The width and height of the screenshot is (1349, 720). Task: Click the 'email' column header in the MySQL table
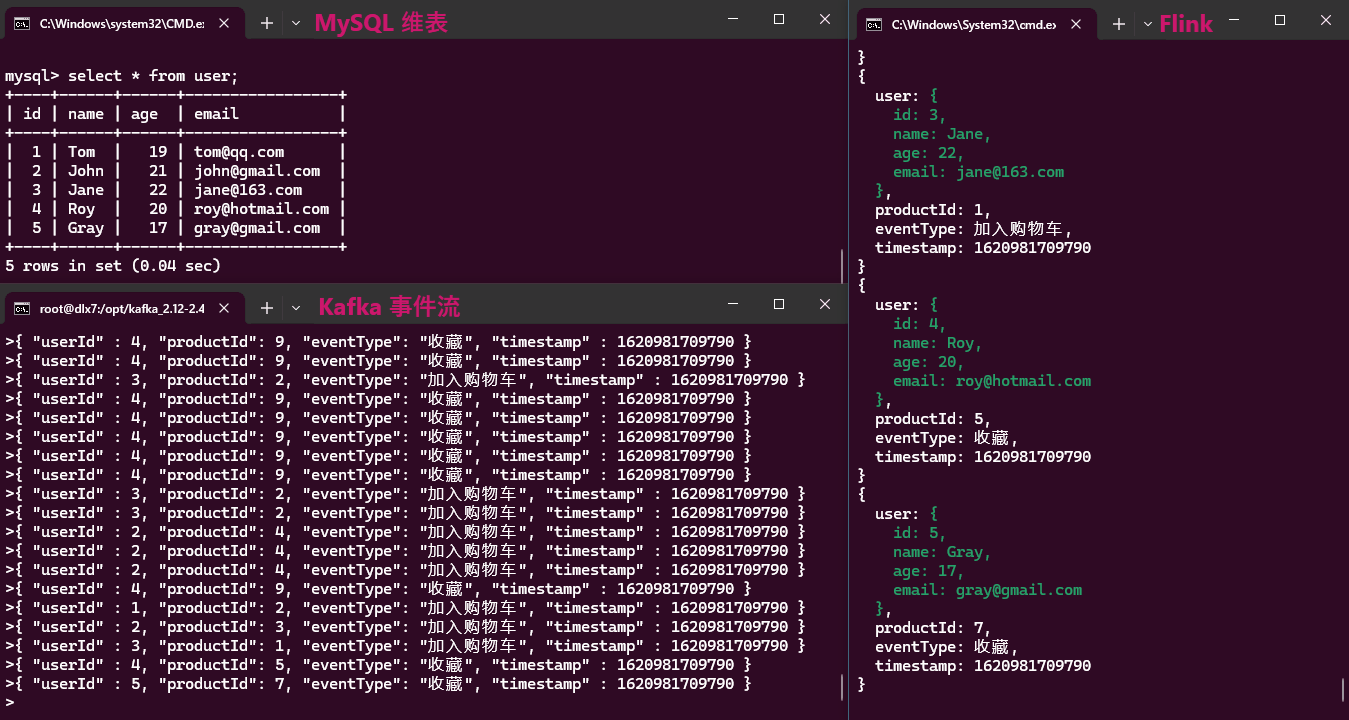pos(216,114)
